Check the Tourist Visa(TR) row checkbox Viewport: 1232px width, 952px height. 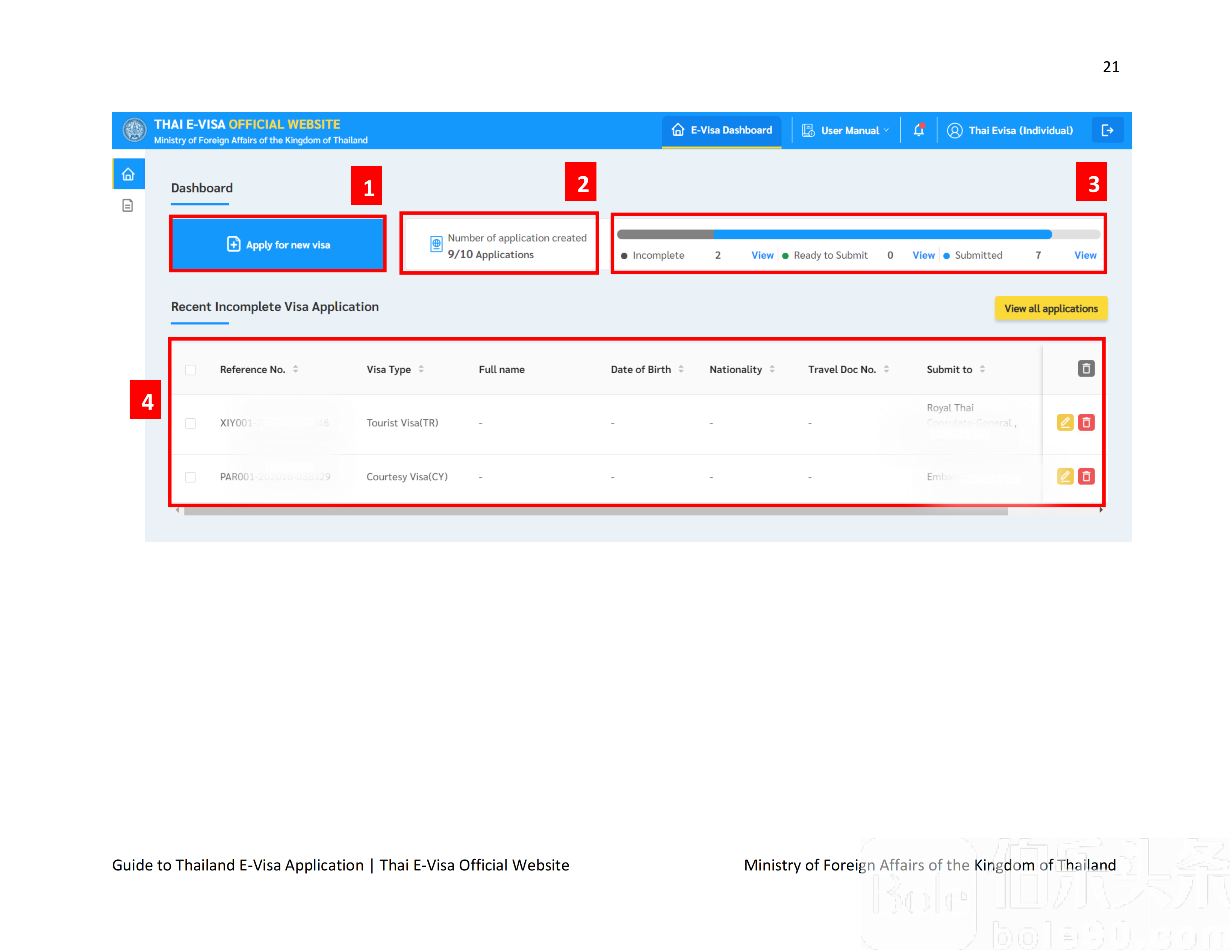pyautogui.click(x=191, y=423)
